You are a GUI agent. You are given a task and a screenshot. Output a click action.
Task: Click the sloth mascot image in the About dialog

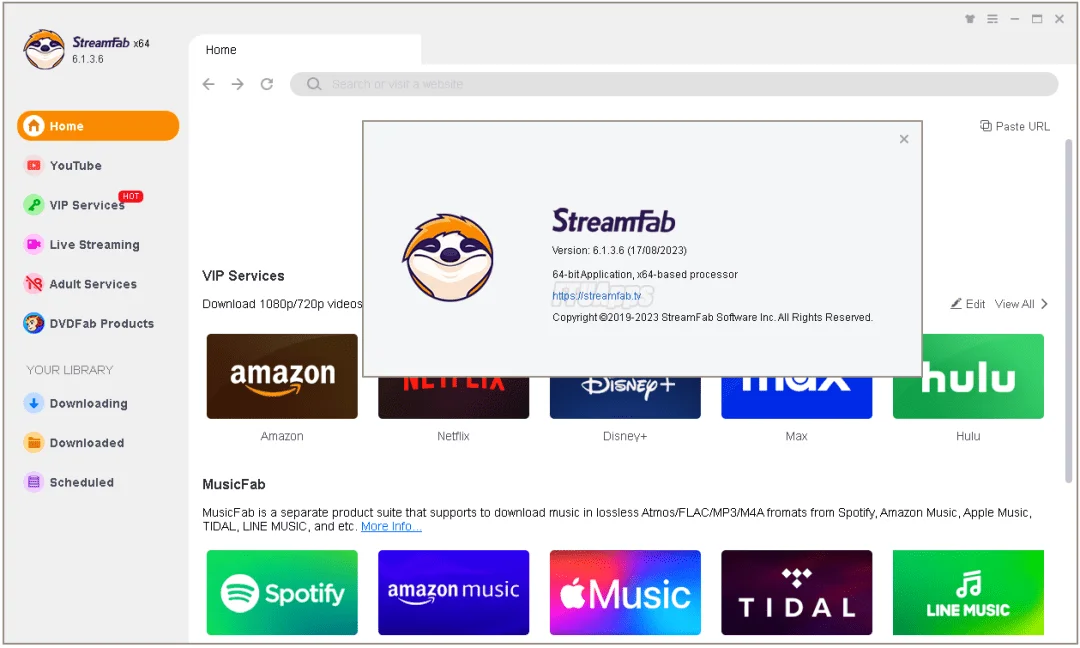pos(448,258)
